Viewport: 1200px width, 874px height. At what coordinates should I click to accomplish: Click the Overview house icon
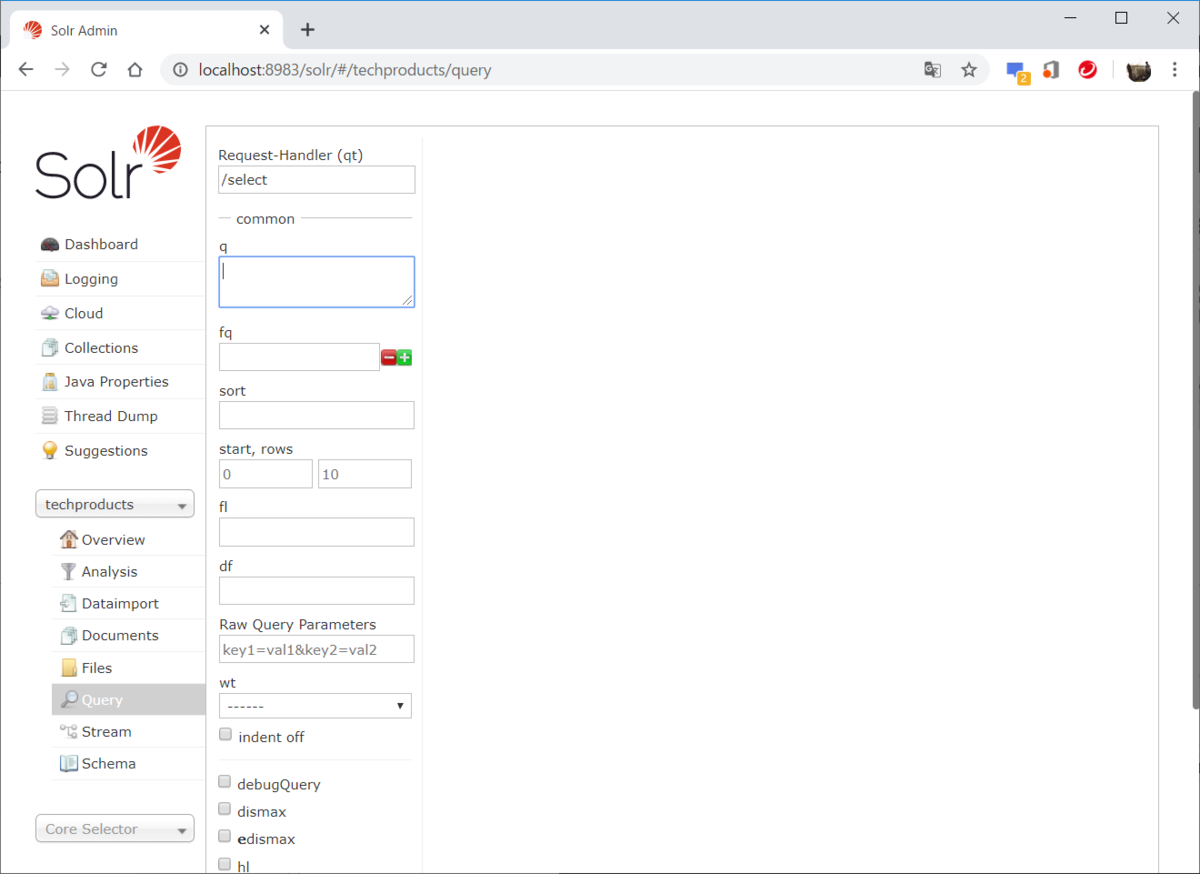point(68,539)
